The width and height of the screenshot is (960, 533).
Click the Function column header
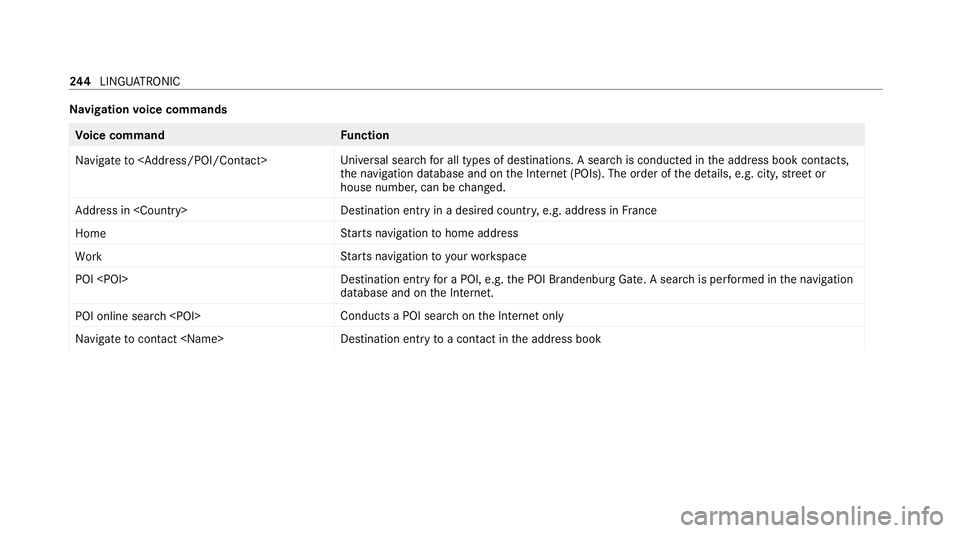pyautogui.click(x=365, y=135)
